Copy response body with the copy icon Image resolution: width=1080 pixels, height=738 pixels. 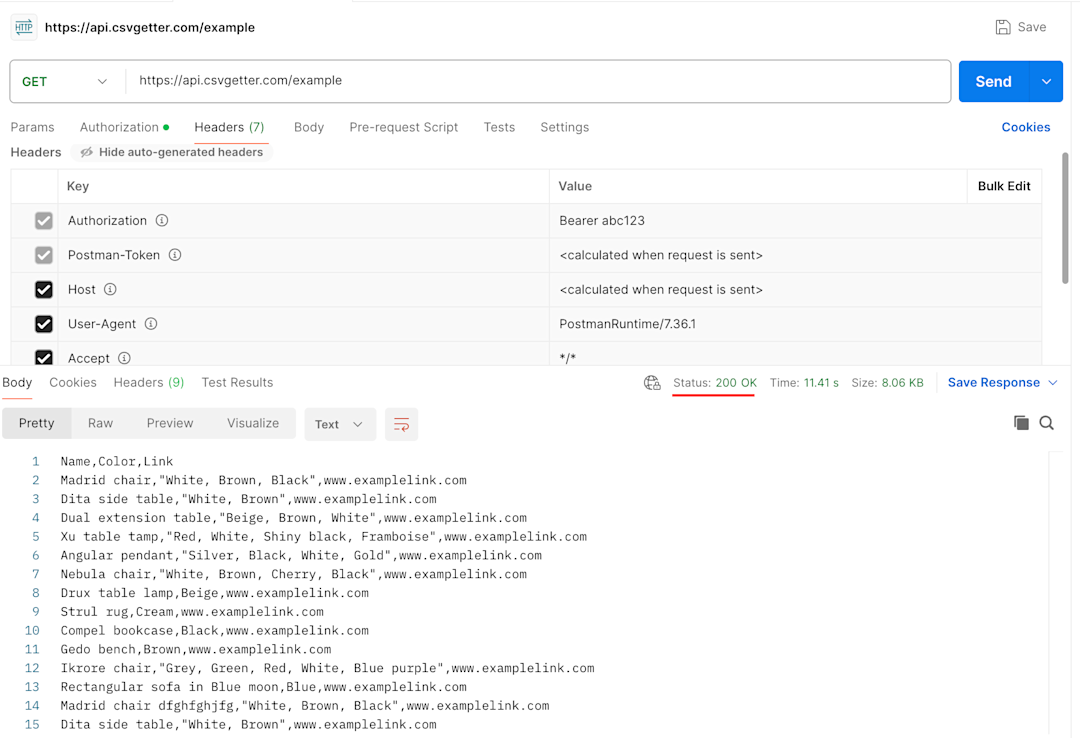[x=1021, y=423]
